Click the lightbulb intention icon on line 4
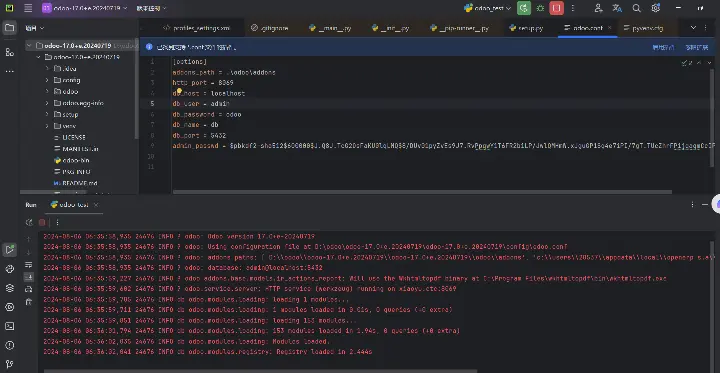The width and height of the screenshot is (720, 373). [179, 91]
